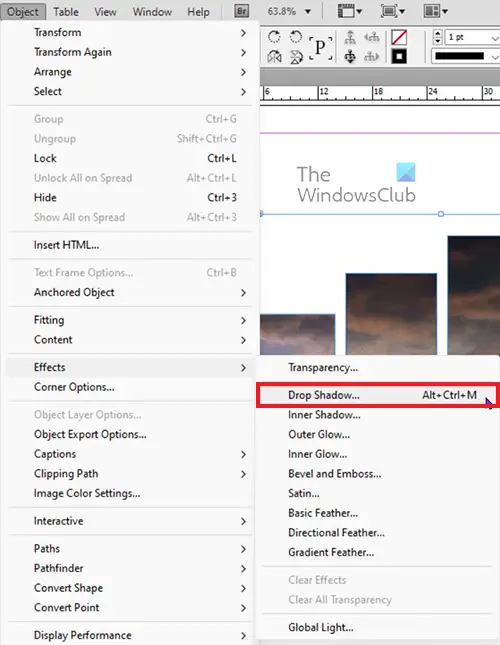
Task: Choose Object Export Options
Action: pos(130,434)
